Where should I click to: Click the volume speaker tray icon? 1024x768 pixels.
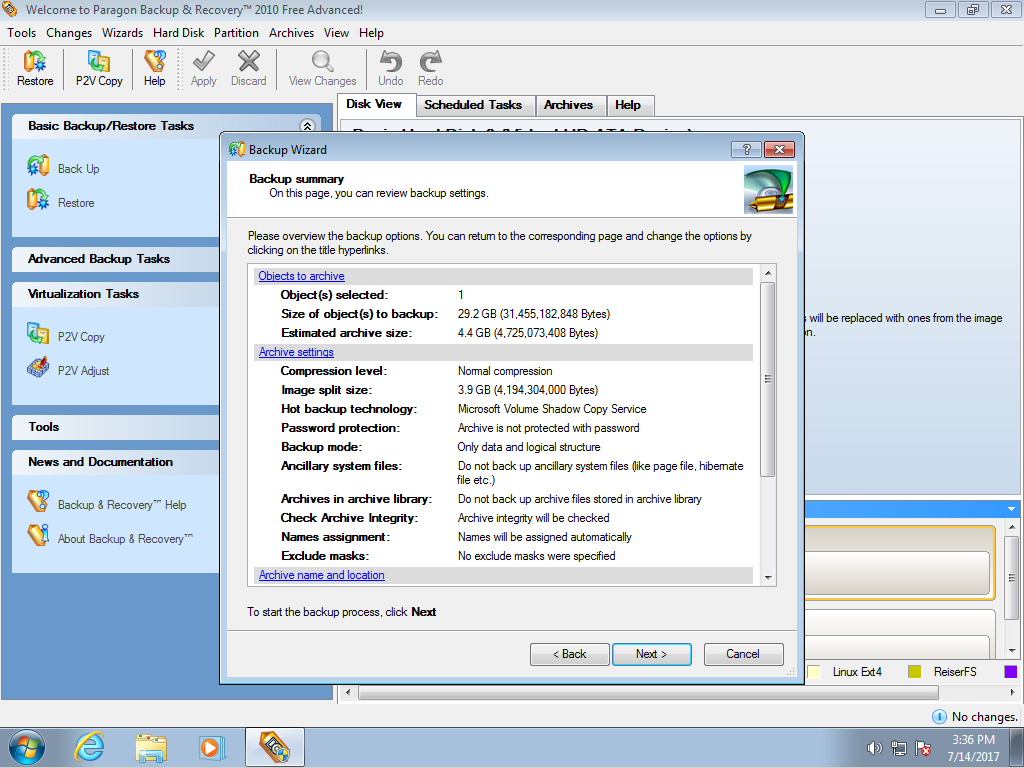point(874,748)
